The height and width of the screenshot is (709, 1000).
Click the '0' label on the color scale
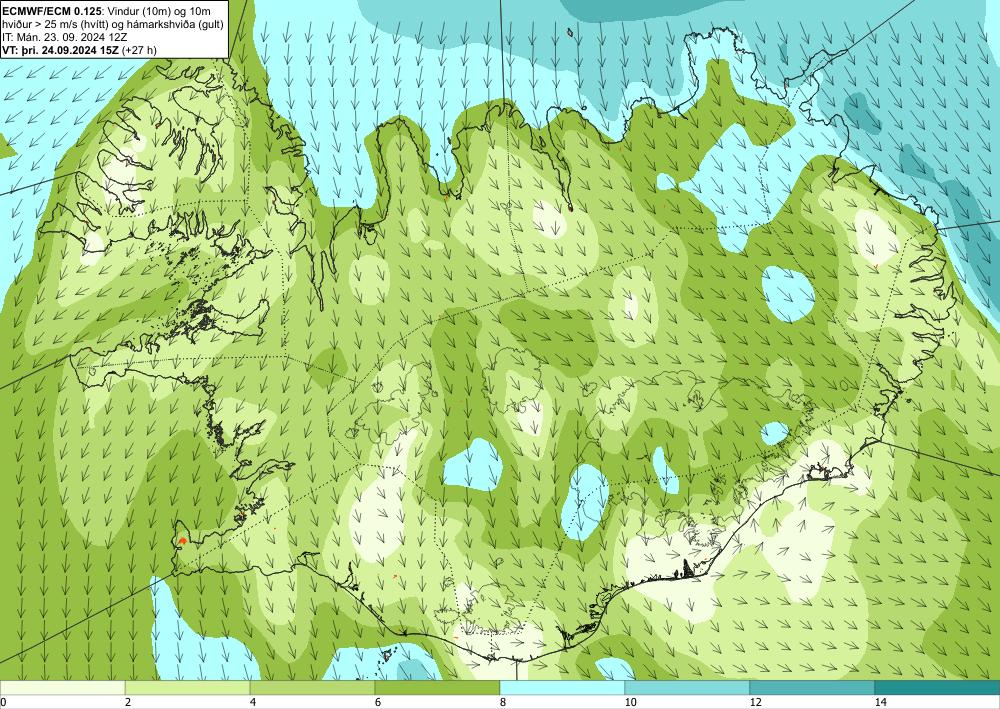[3, 703]
